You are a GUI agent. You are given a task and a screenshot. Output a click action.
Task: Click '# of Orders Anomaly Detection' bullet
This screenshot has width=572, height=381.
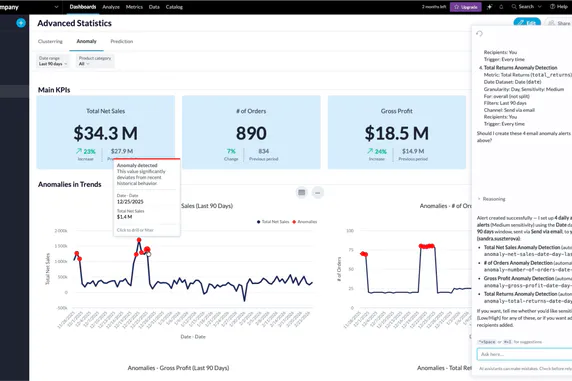518,263
